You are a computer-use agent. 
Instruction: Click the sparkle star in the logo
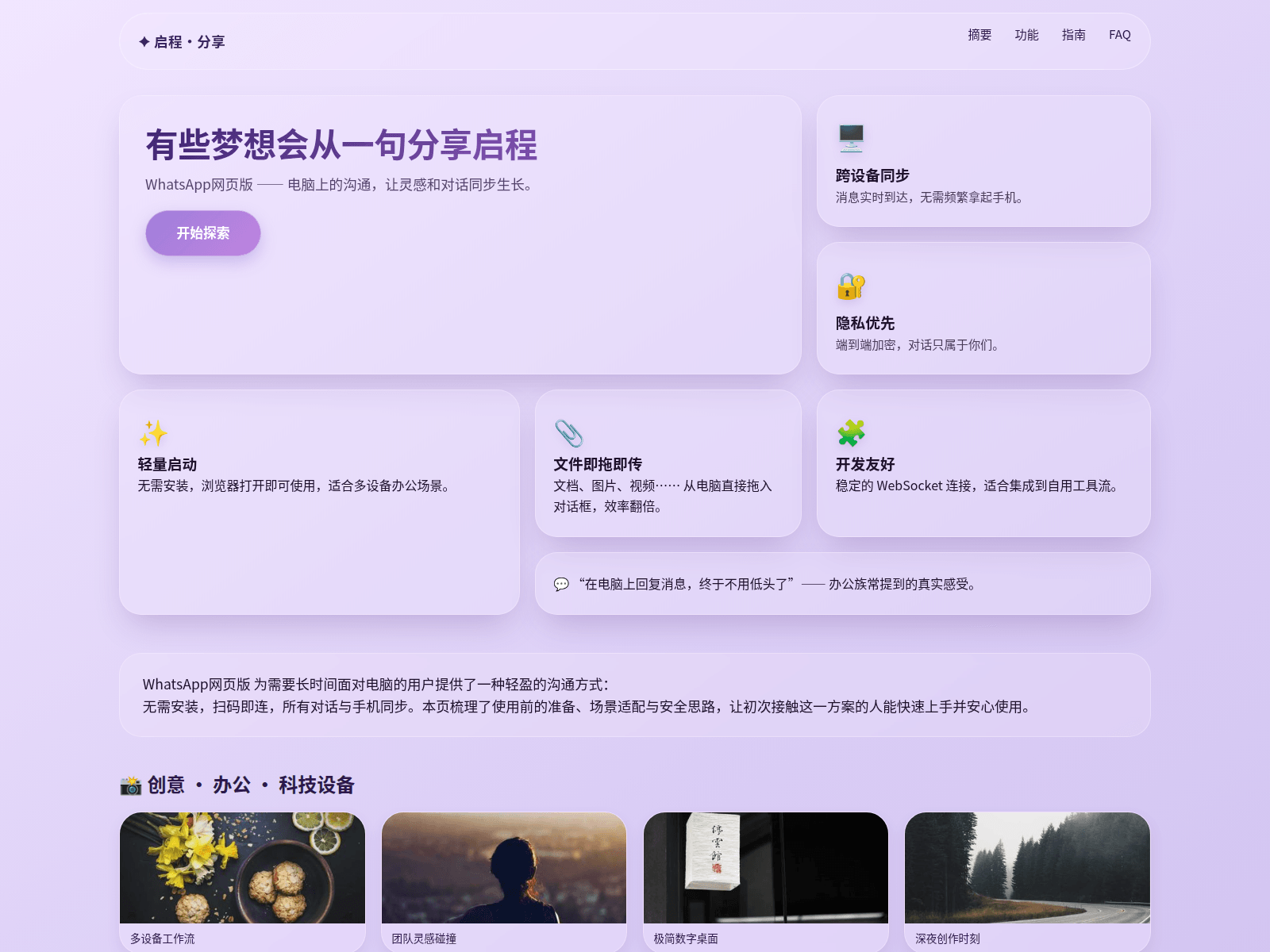point(144,42)
